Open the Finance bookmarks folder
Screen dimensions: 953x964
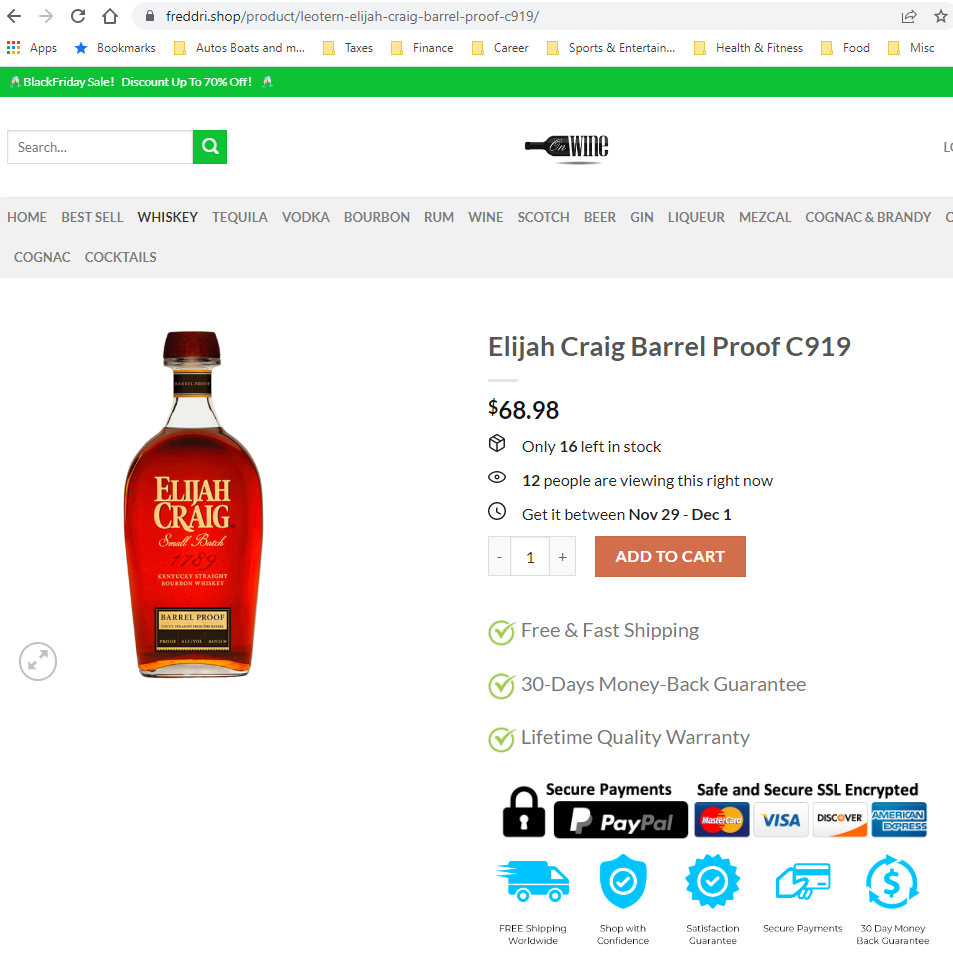pos(422,48)
